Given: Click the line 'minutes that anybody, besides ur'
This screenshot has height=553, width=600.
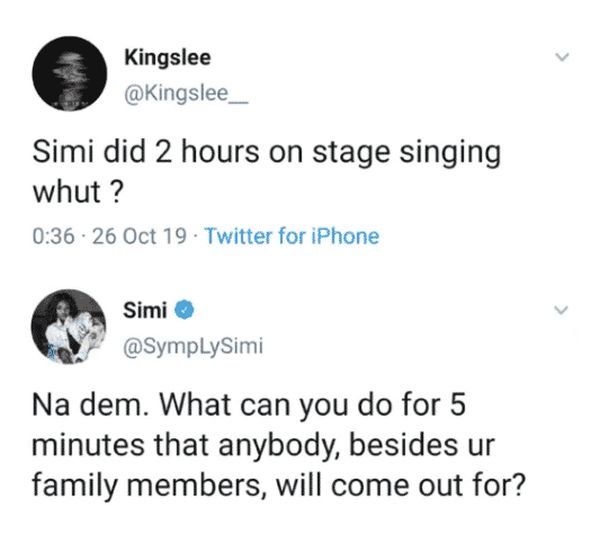Looking at the screenshot, I should click(x=263, y=446).
